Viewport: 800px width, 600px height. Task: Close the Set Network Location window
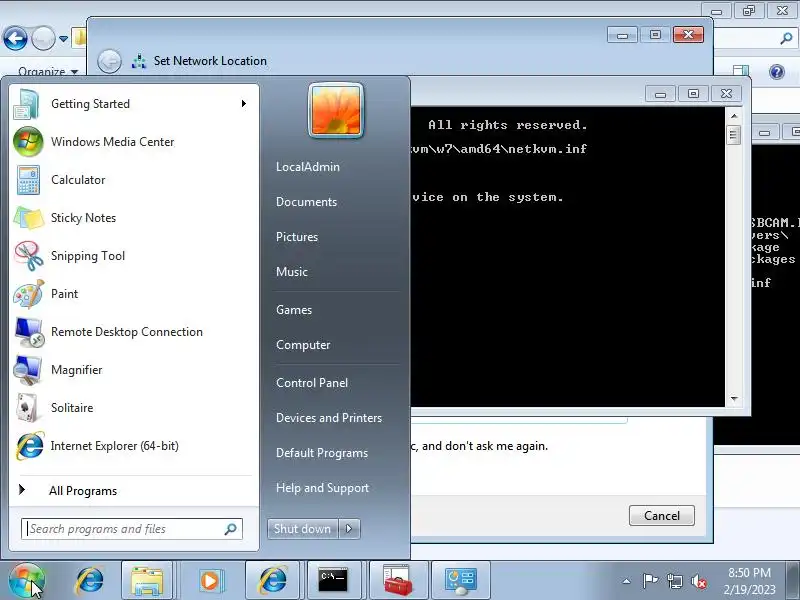pos(688,35)
